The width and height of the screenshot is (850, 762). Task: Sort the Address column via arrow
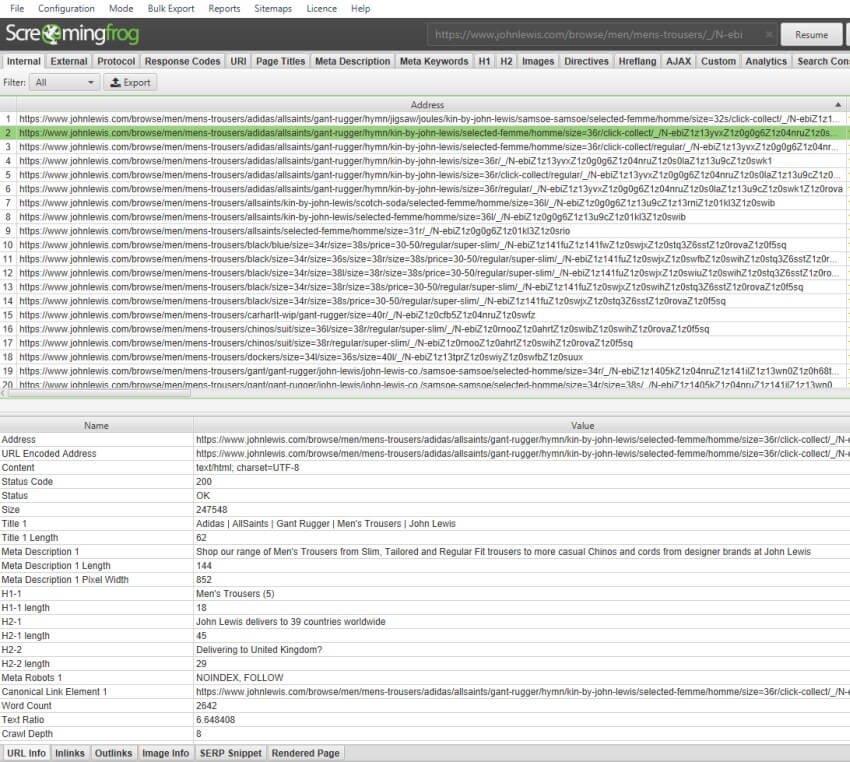pyautogui.click(x=838, y=105)
